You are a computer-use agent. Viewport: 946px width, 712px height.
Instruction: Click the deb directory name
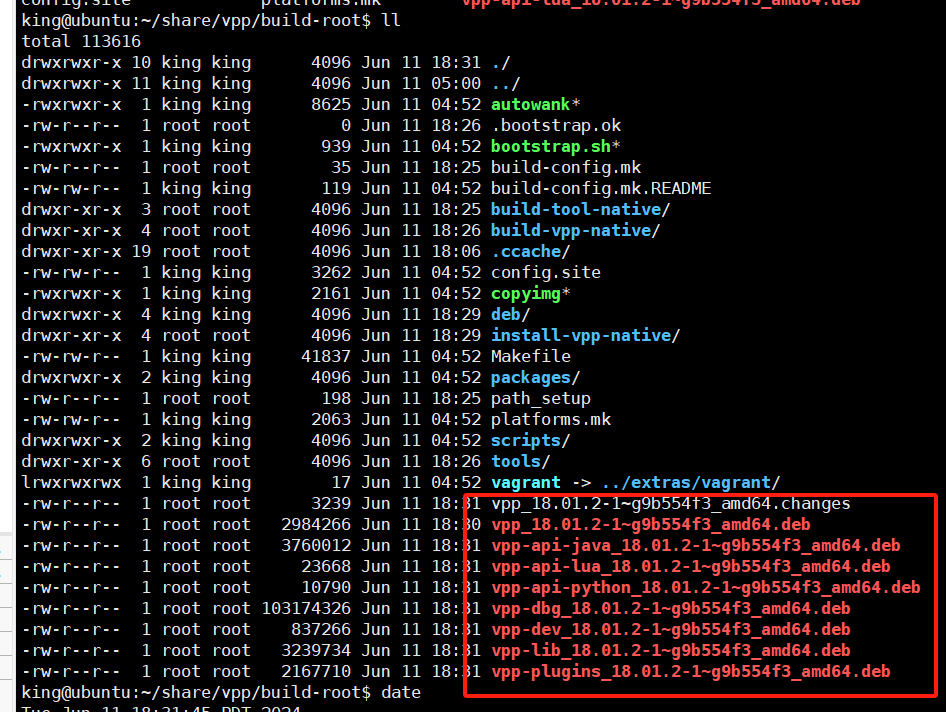[506, 314]
